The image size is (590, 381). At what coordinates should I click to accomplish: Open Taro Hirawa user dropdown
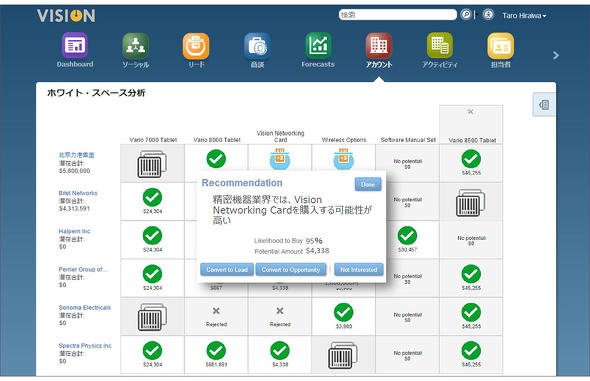(x=524, y=15)
